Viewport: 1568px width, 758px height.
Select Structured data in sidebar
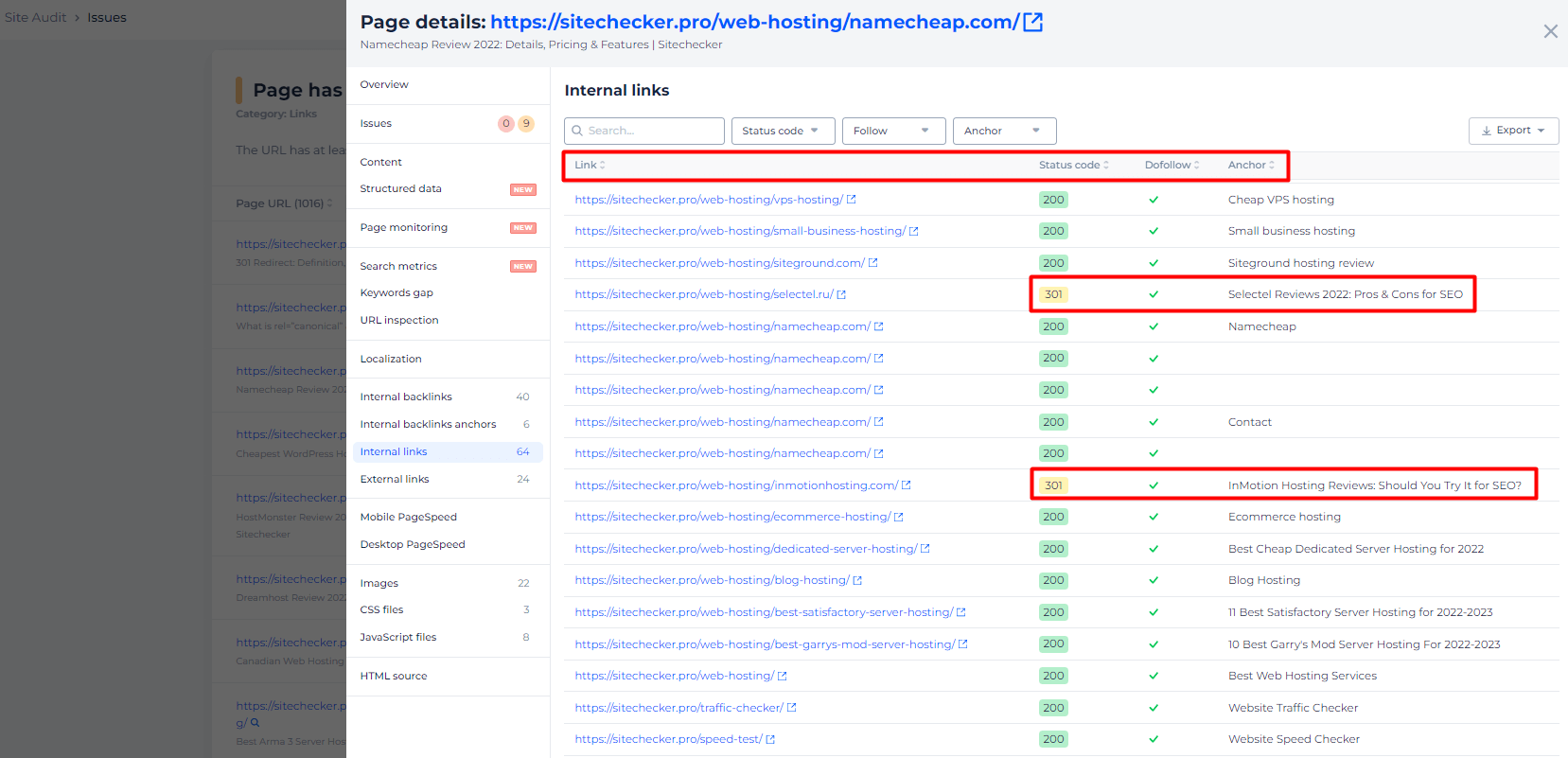pos(400,188)
